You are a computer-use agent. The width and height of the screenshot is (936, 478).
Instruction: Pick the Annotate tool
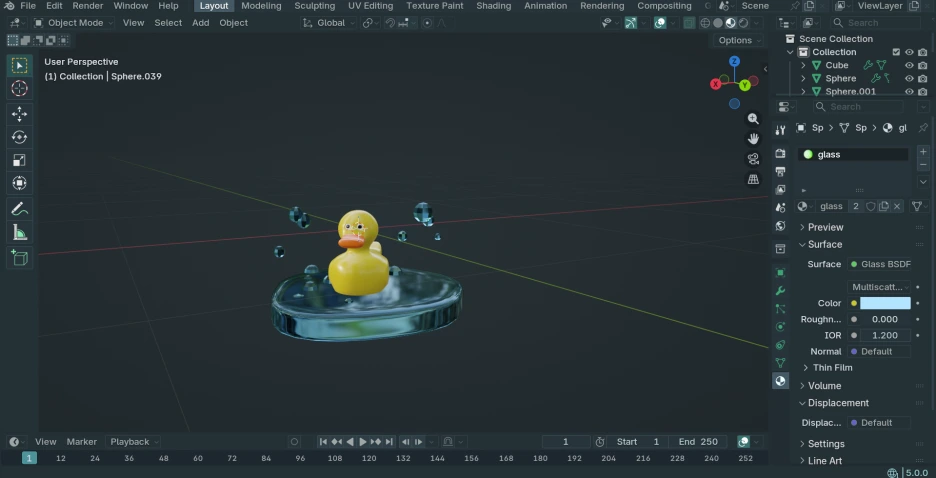pyautogui.click(x=20, y=209)
